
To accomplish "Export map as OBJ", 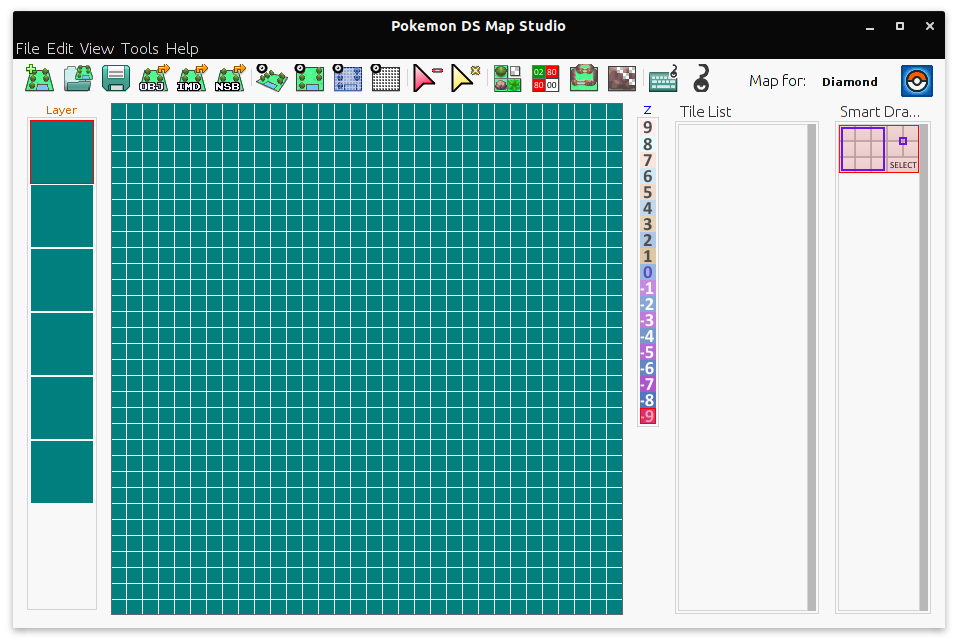I will click(x=154, y=79).
